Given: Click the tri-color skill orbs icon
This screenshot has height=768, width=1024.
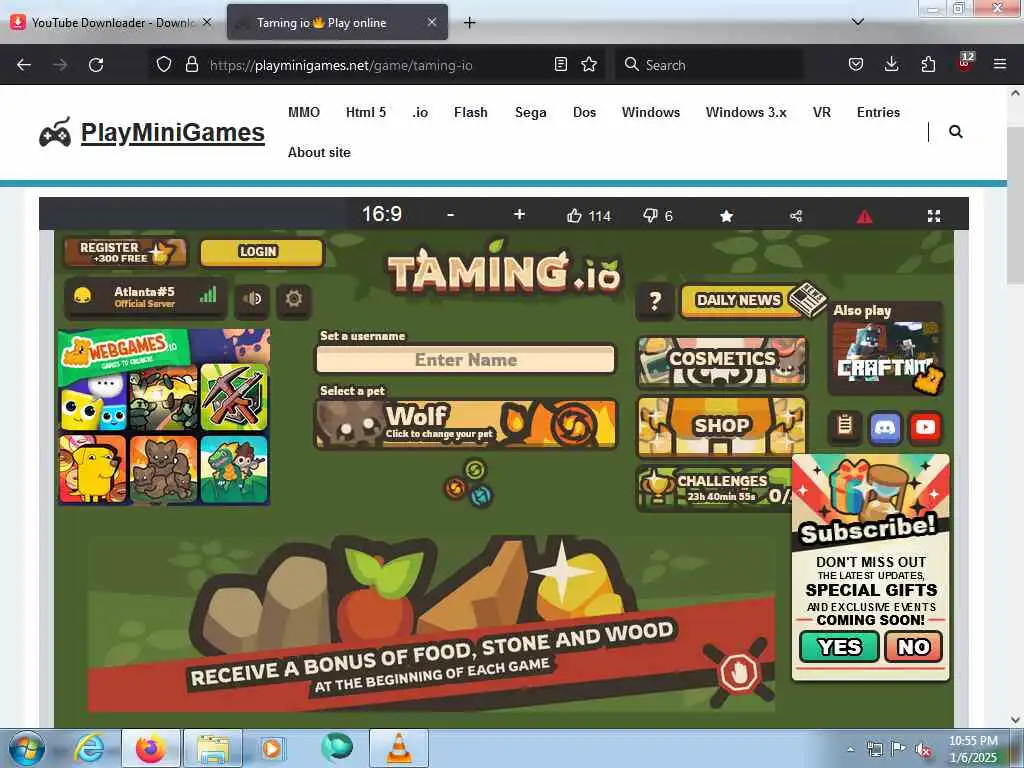Looking at the screenshot, I should coord(468,483).
